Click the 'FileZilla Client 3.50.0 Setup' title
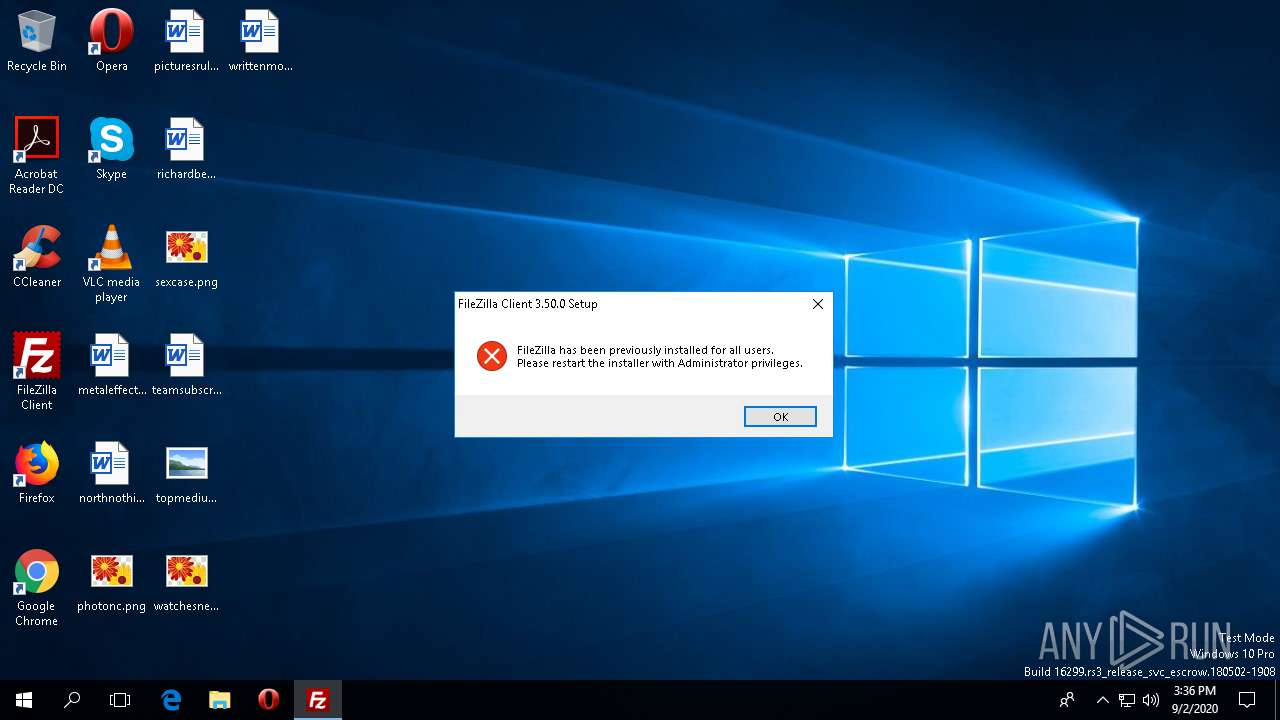The width and height of the screenshot is (1280, 720). pos(528,304)
